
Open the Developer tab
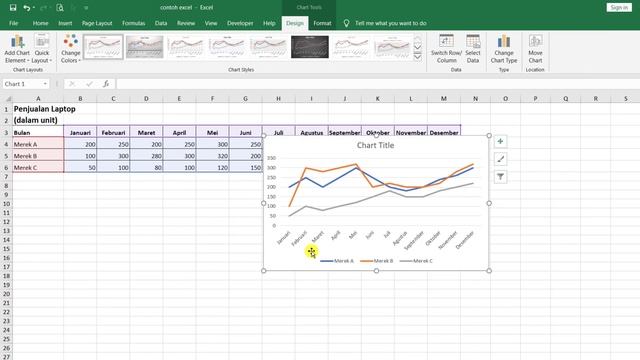point(240,23)
